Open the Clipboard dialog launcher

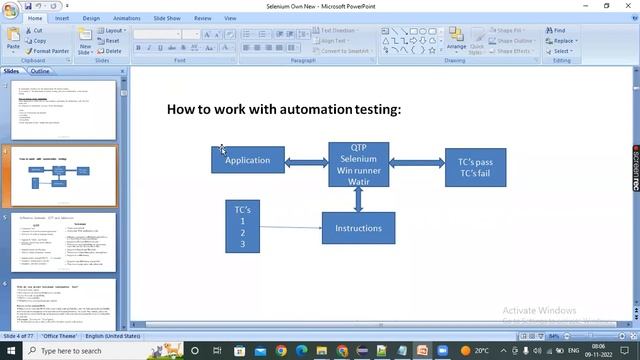click(68, 60)
